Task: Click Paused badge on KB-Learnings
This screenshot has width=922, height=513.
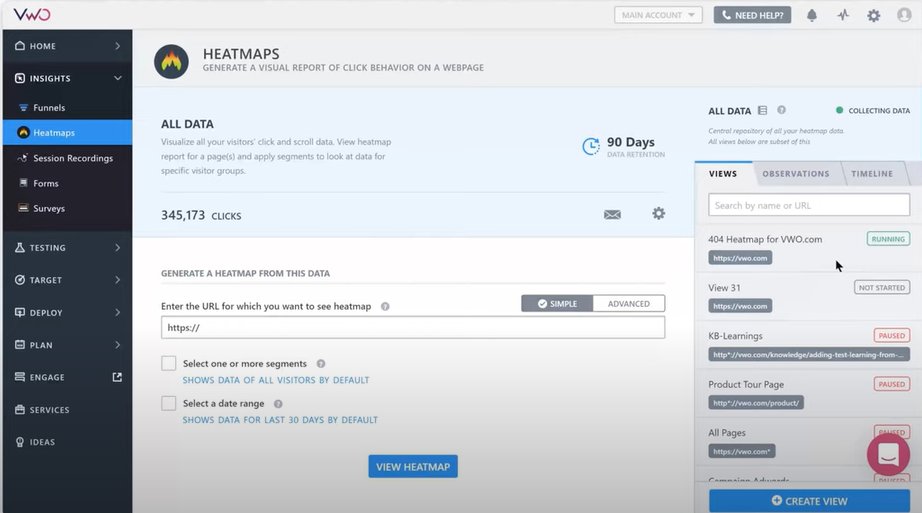Action: pyautogui.click(x=891, y=336)
